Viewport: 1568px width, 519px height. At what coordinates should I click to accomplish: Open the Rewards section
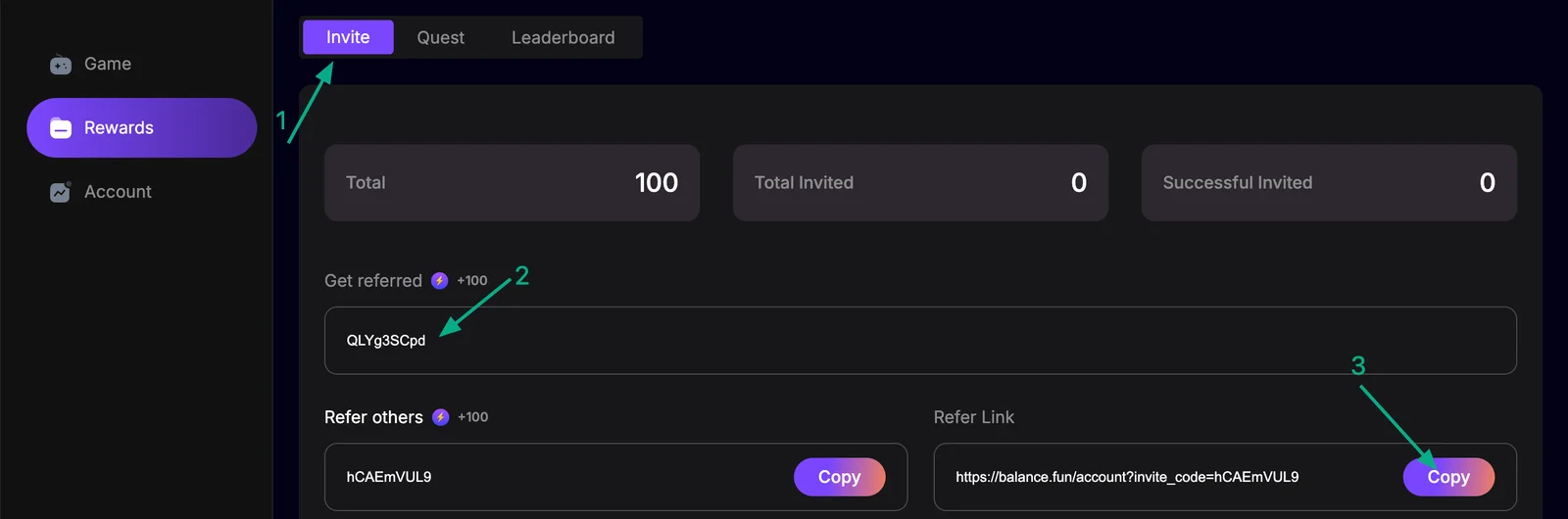click(x=141, y=127)
